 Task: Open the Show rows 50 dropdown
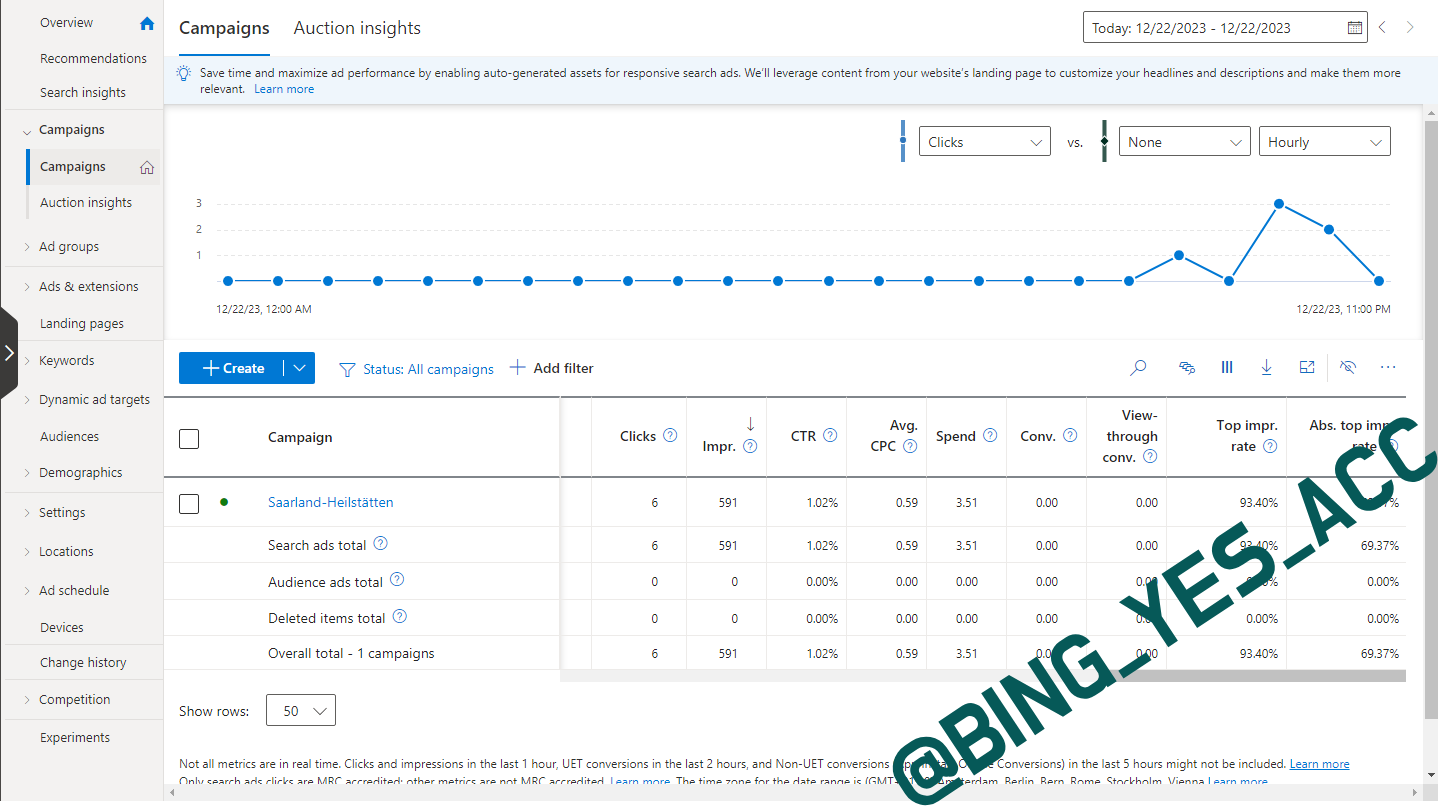tap(301, 711)
